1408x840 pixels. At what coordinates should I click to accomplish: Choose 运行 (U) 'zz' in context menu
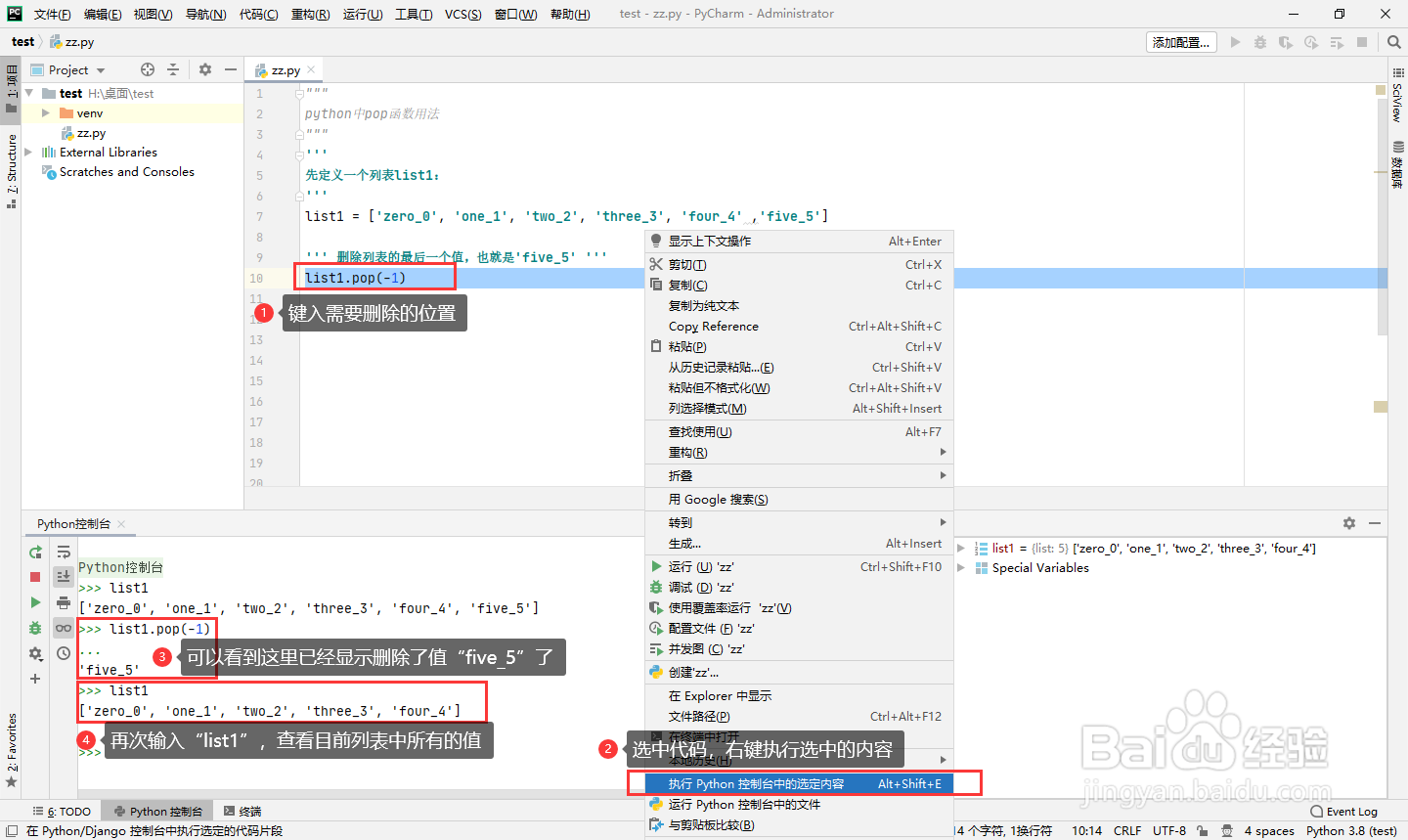pyautogui.click(x=799, y=566)
